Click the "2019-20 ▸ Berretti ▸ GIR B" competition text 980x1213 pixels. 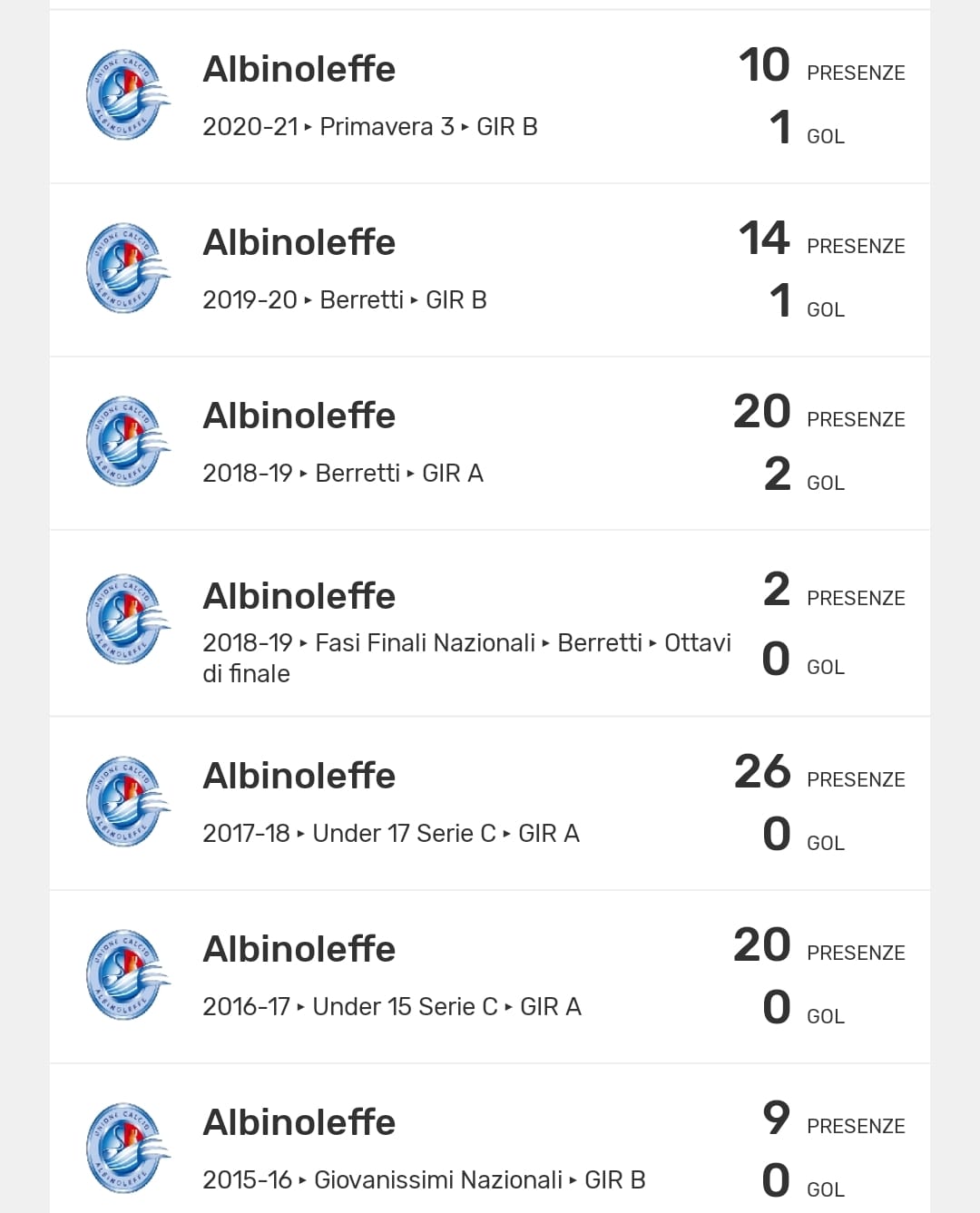click(344, 300)
